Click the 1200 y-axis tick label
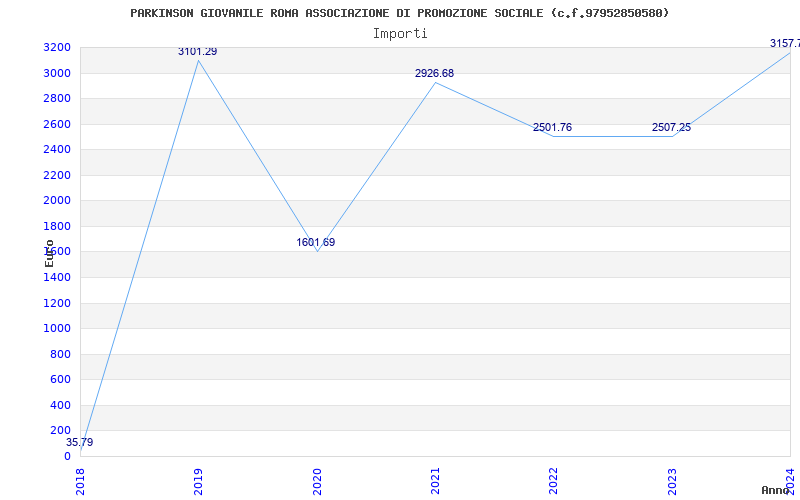This screenshot has width=800, height=500. (57, 303)
